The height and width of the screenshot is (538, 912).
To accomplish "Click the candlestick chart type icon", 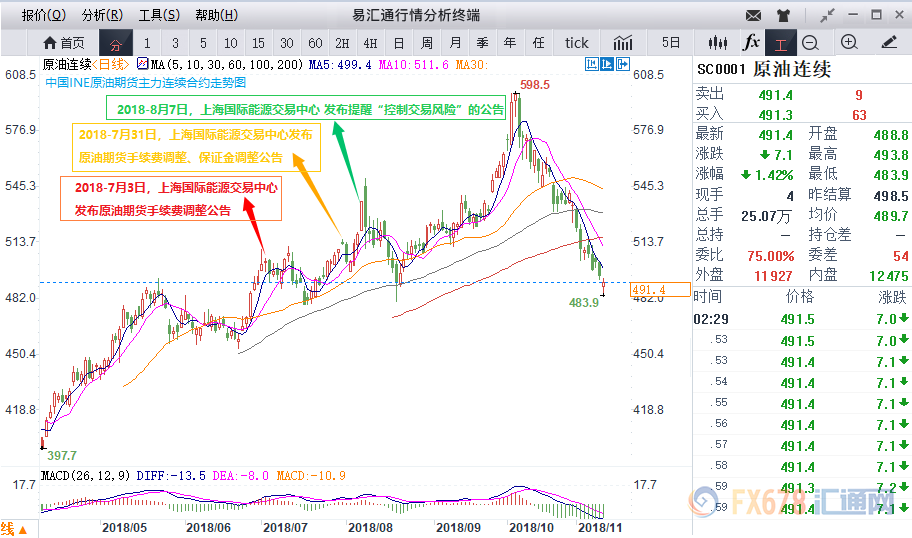I will 716,43.
